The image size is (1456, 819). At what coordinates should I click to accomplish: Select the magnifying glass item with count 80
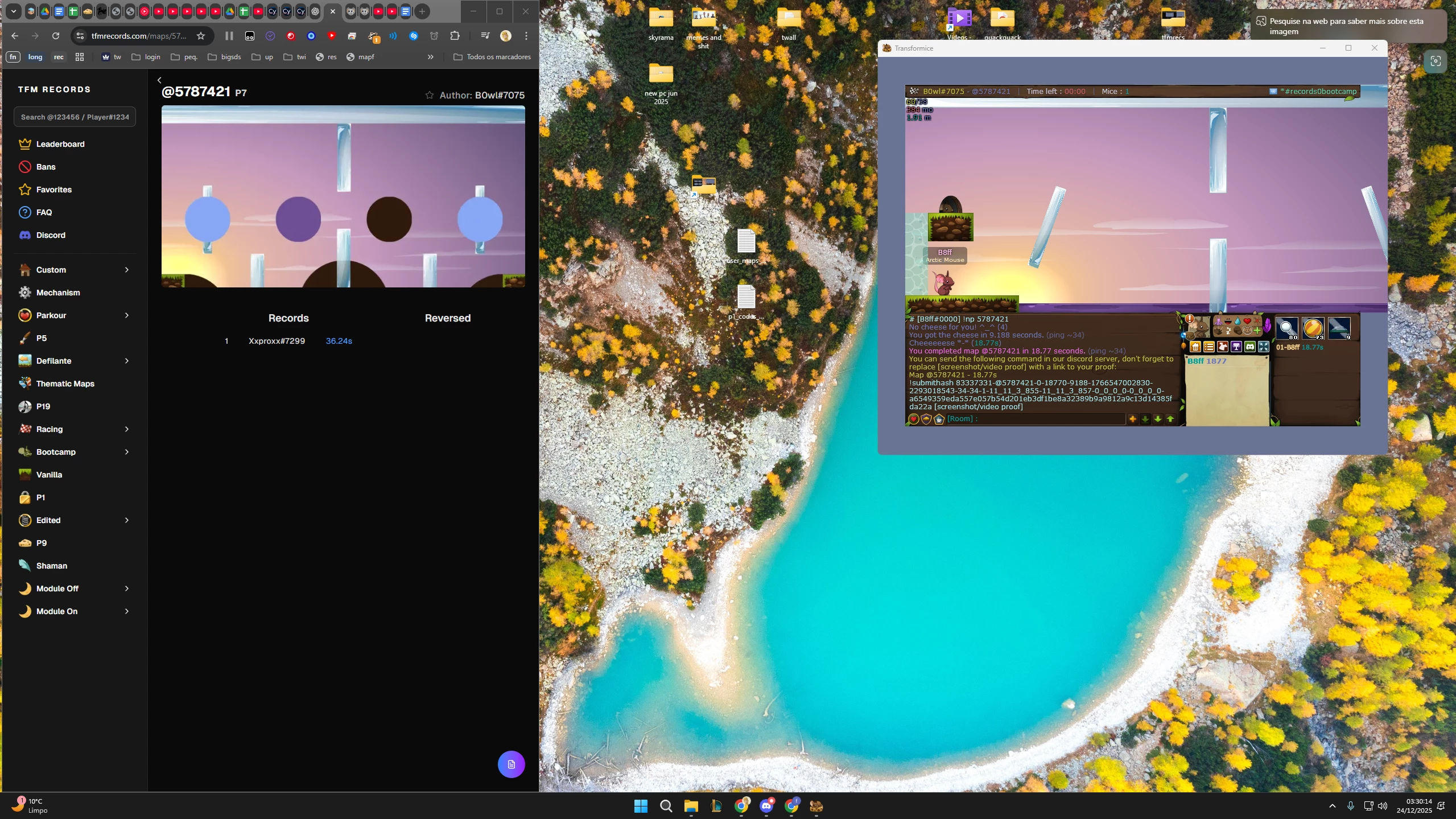[1287, 328]
